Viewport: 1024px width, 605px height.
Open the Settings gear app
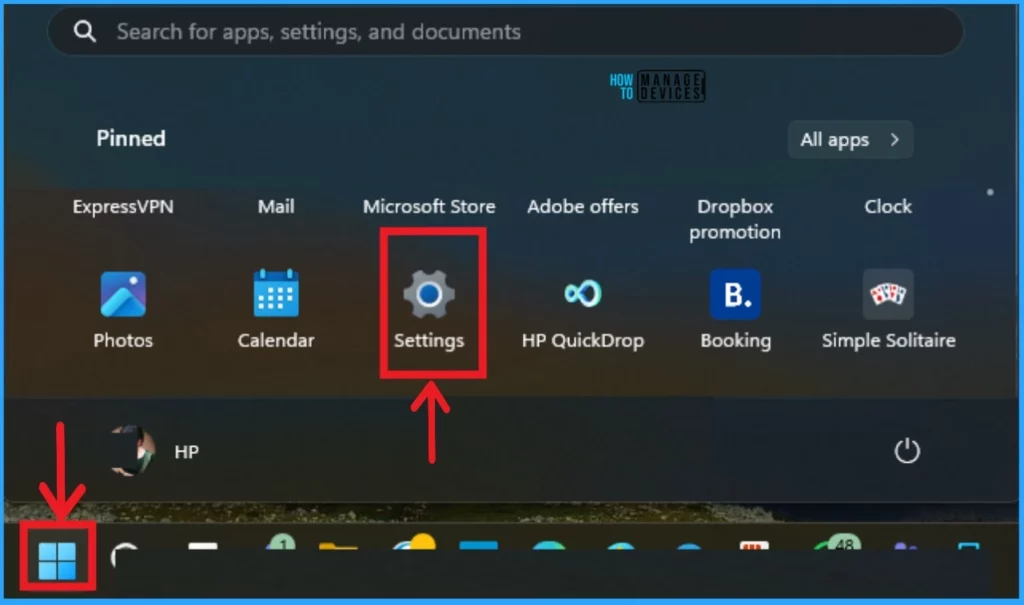(429, 310)
